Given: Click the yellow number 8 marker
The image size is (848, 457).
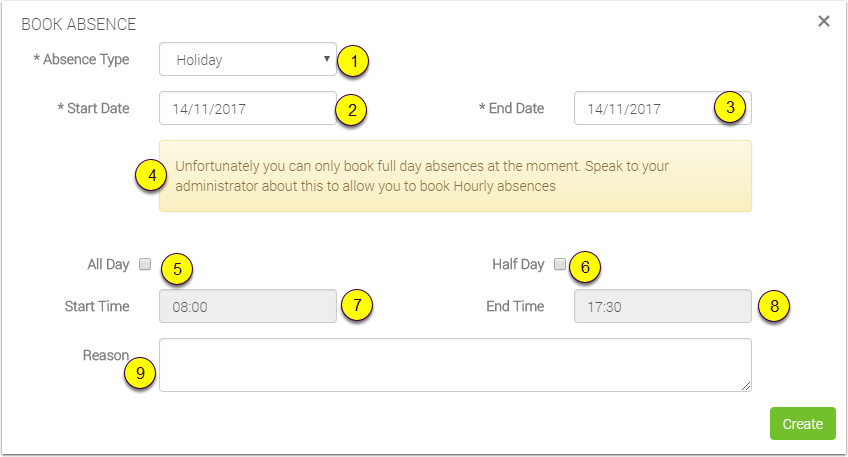Looking at the screenshot, I should click(x=773, y=305).
